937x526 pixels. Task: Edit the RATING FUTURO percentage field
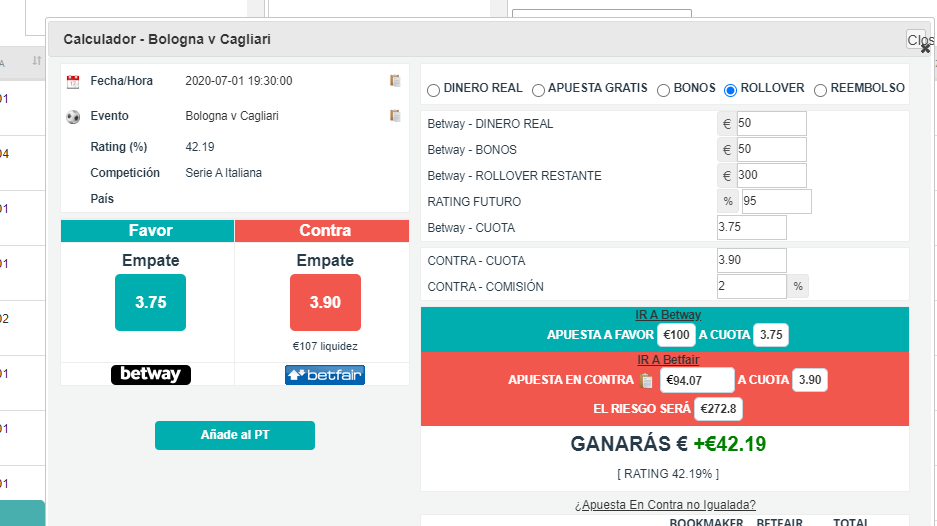(x=776, y=201)
